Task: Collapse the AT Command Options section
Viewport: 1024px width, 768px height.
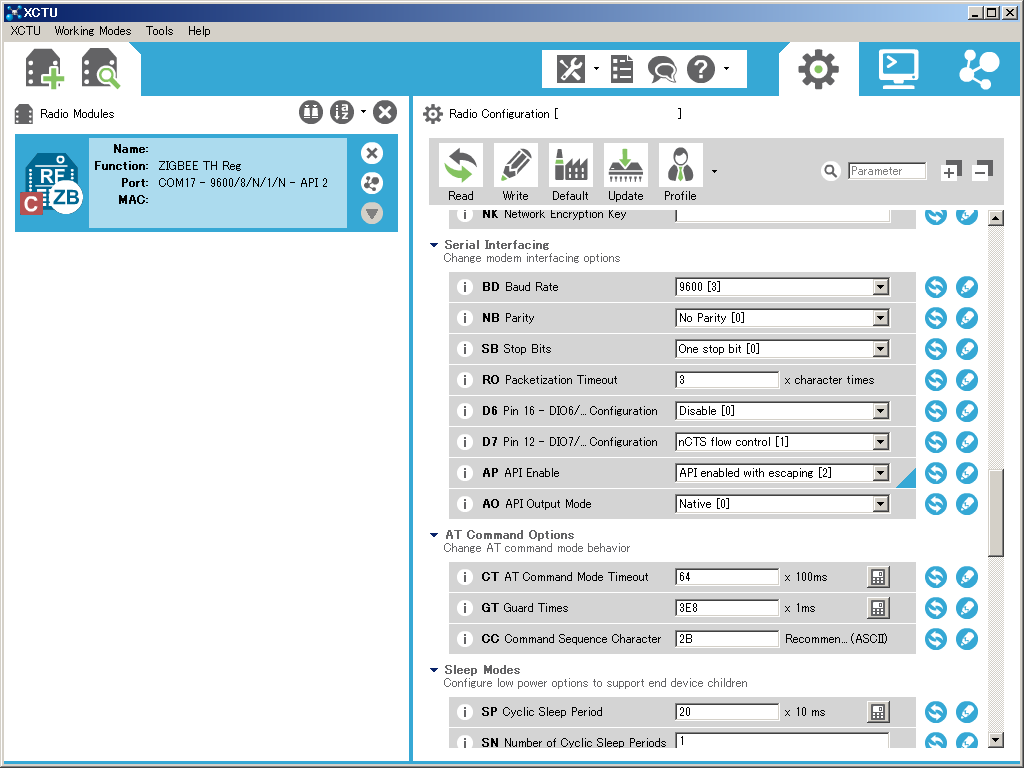Action: (x=434, y=535)
